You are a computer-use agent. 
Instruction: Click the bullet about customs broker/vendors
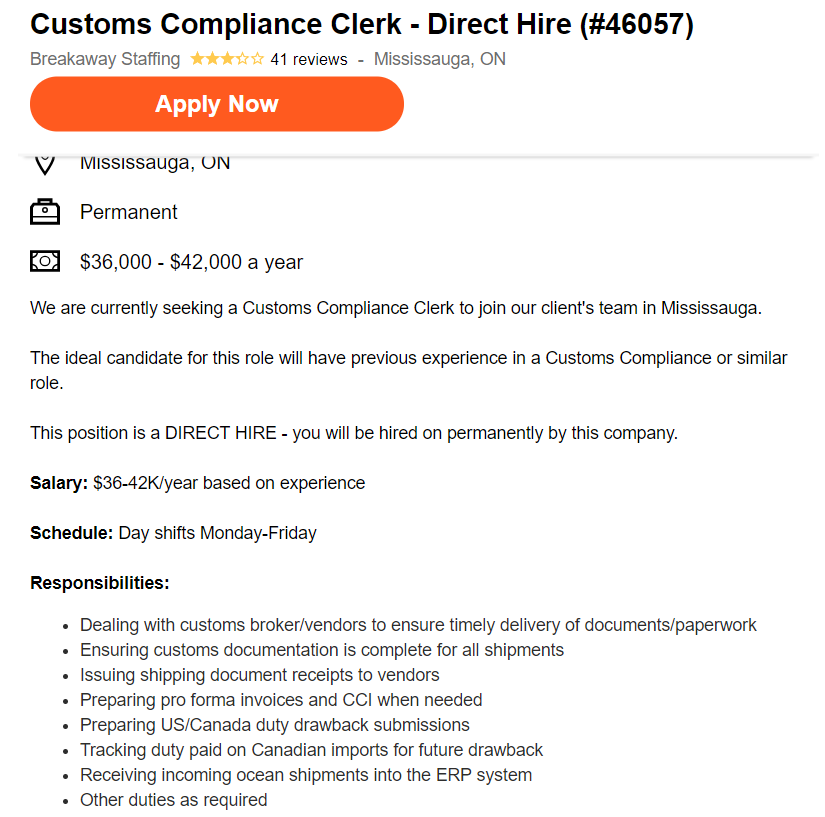[418, 625]
